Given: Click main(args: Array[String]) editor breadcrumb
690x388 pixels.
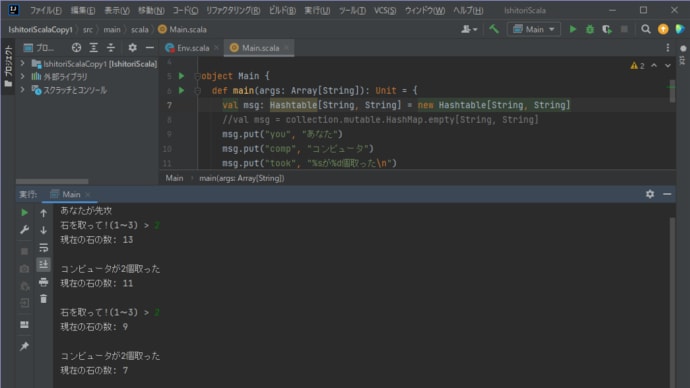Looking at the screenshot, I should [x=242, y=178].
